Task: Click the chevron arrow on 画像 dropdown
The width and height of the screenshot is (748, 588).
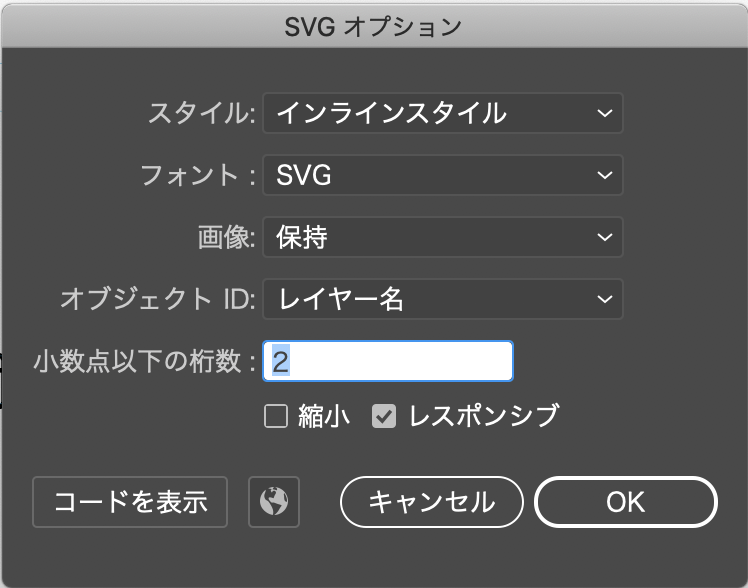Action: pyautogui.click(x=604, y=237)
